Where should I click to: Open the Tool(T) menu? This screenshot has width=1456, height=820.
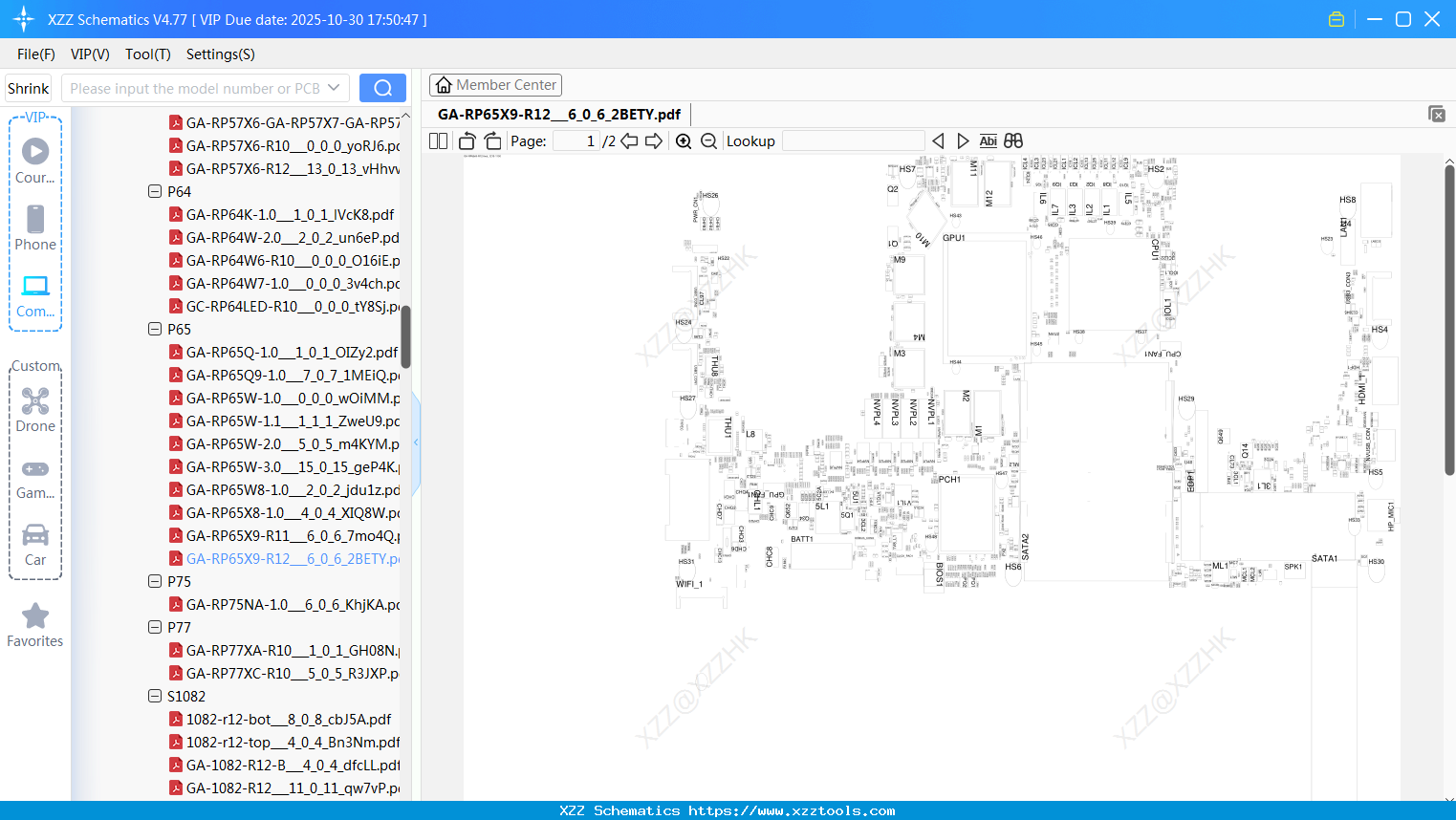tap(148, 54)
